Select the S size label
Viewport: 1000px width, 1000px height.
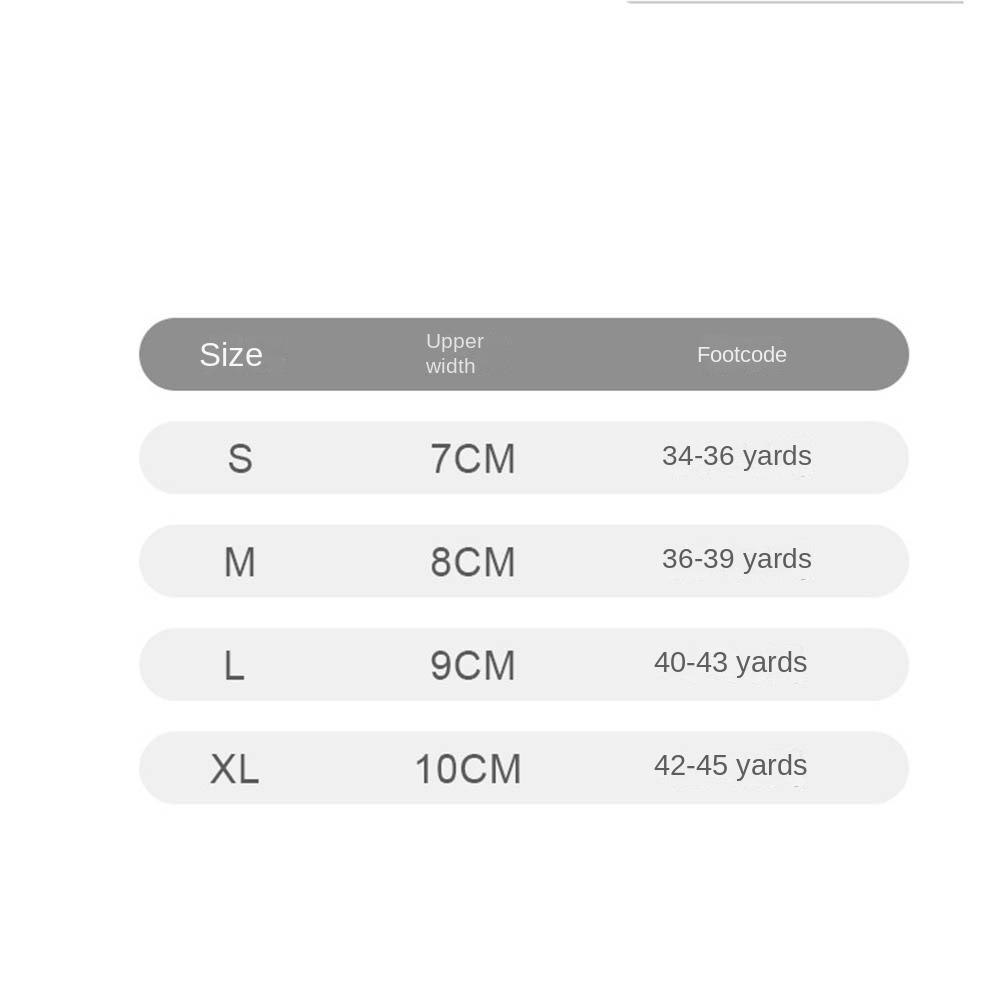pos(240,459)
